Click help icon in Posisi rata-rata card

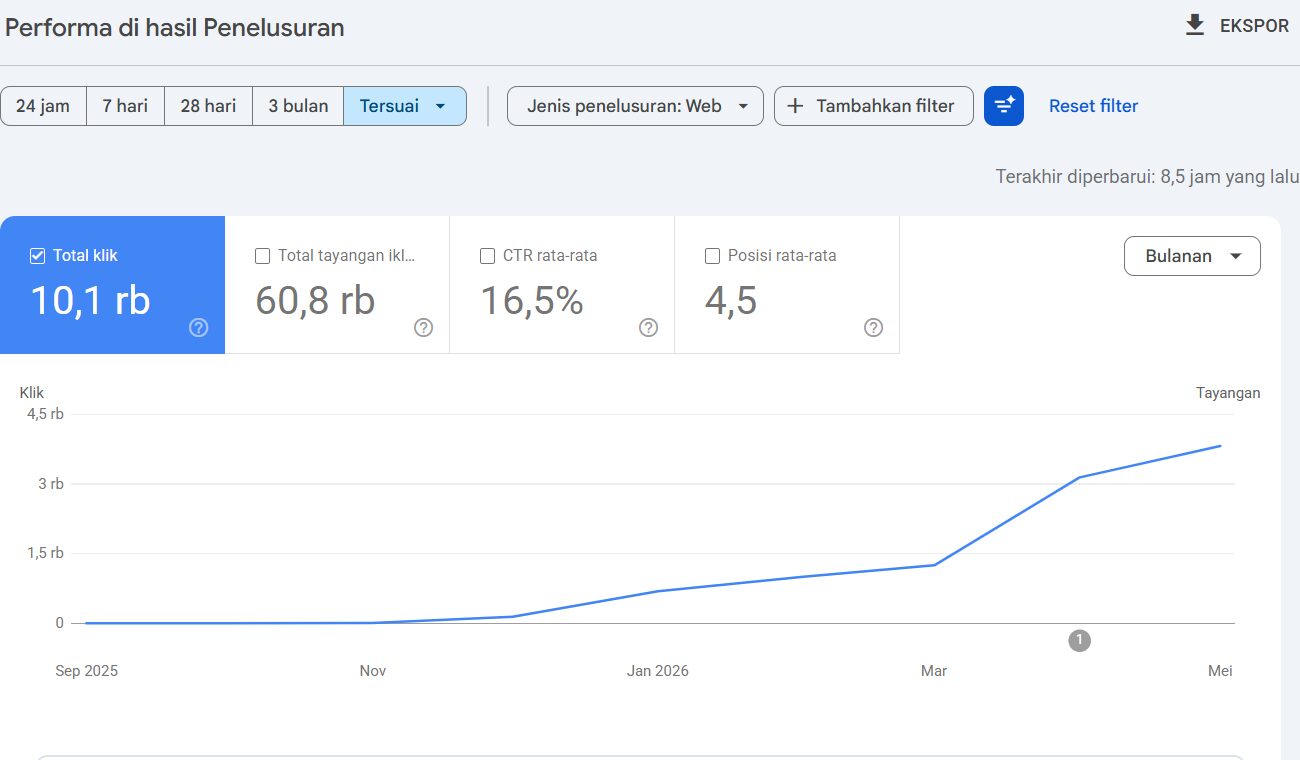tap(874, 328)
